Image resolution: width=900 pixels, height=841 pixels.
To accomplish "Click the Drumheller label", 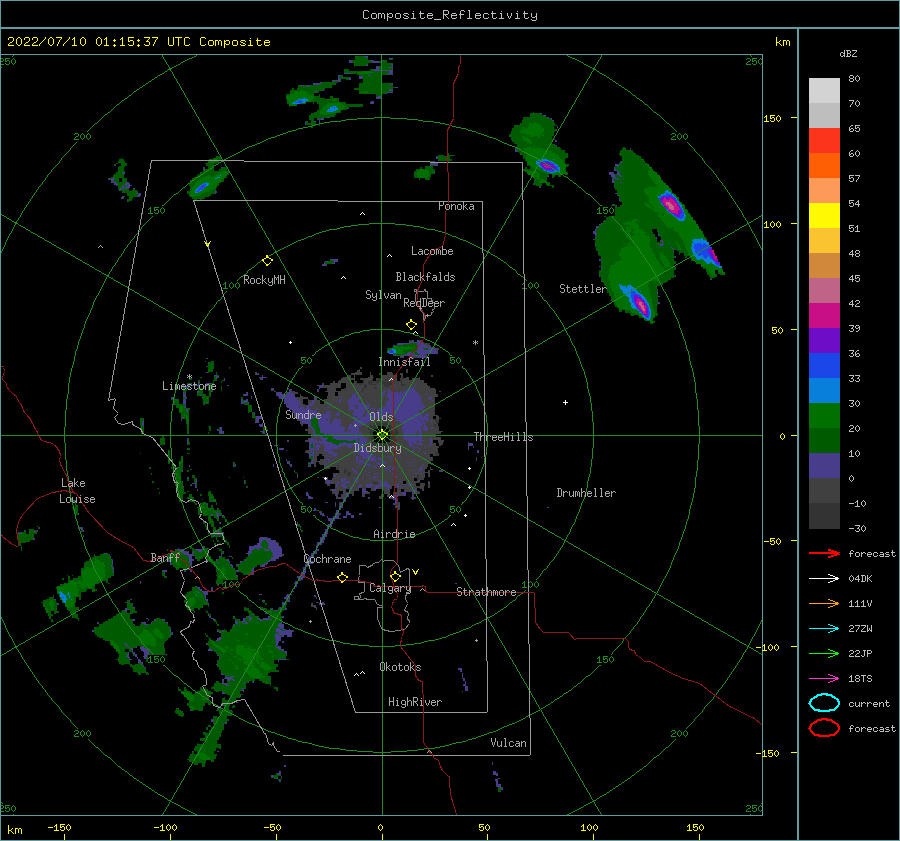I will coord(586,493).
